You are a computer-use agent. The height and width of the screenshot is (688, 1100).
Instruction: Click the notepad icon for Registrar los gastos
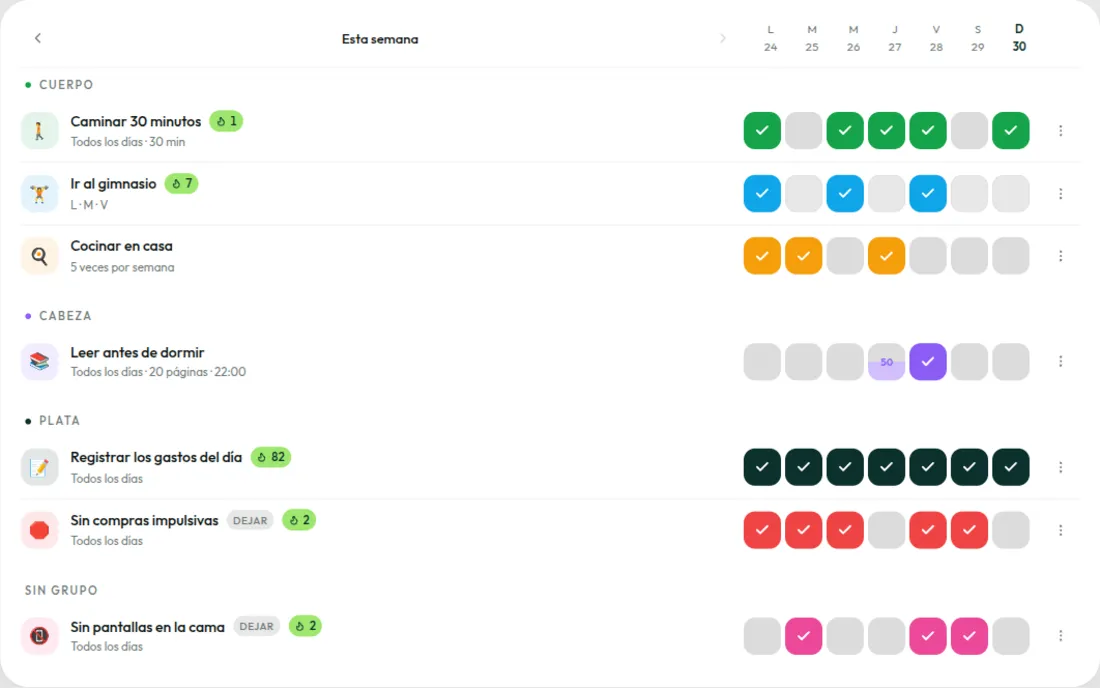point(39,467)
